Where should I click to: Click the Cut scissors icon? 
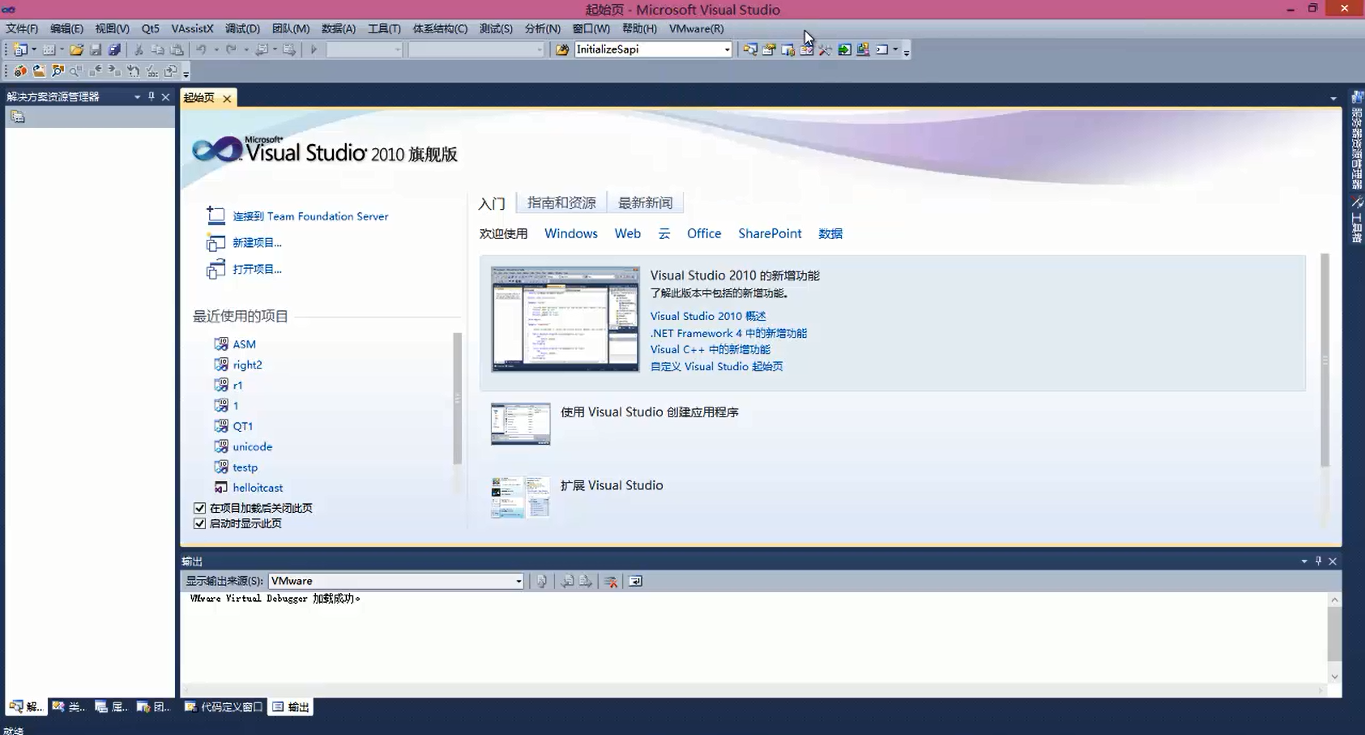coord(138,49)
